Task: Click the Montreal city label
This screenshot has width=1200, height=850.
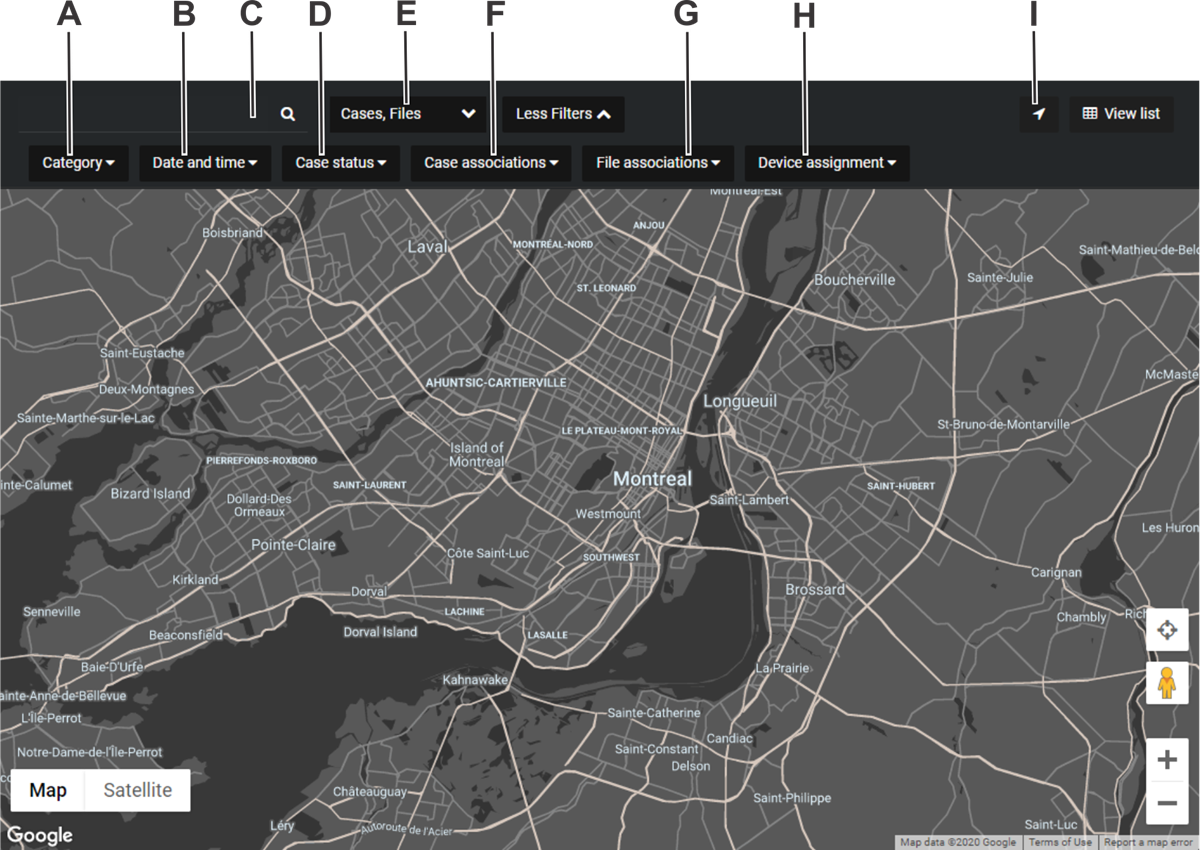Action: [x=652, y=479]
